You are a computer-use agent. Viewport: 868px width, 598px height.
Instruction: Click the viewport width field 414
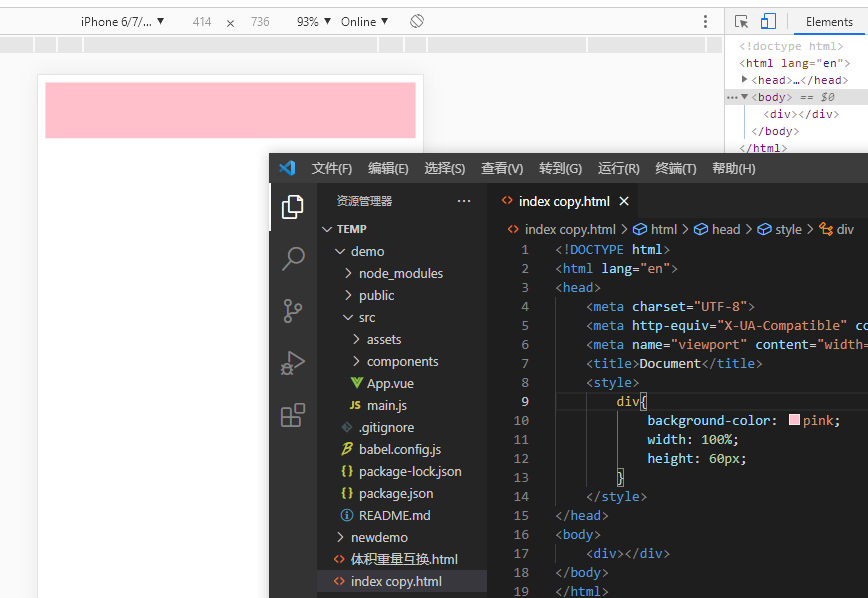[x=202, y=22]
